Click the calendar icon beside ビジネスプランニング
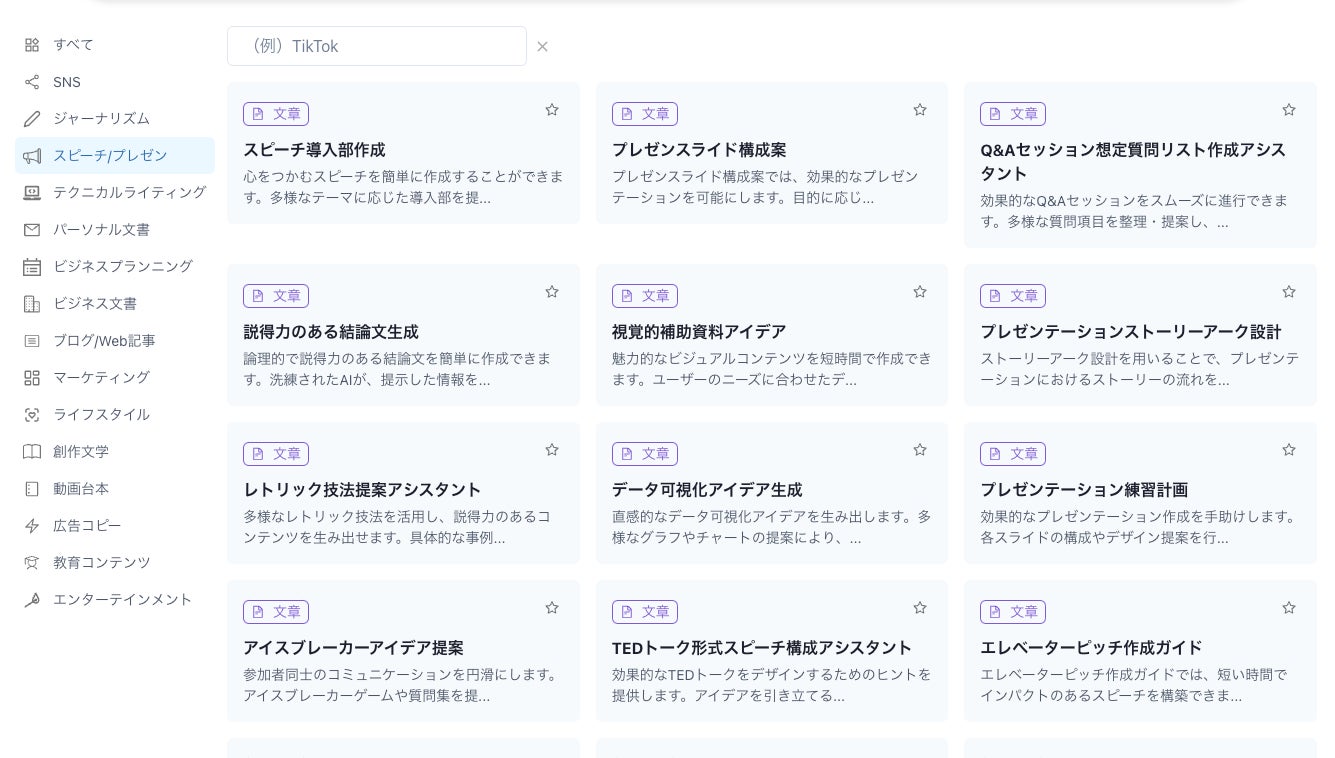Viewport: 1335px width, 758px height. coord(32,267)
